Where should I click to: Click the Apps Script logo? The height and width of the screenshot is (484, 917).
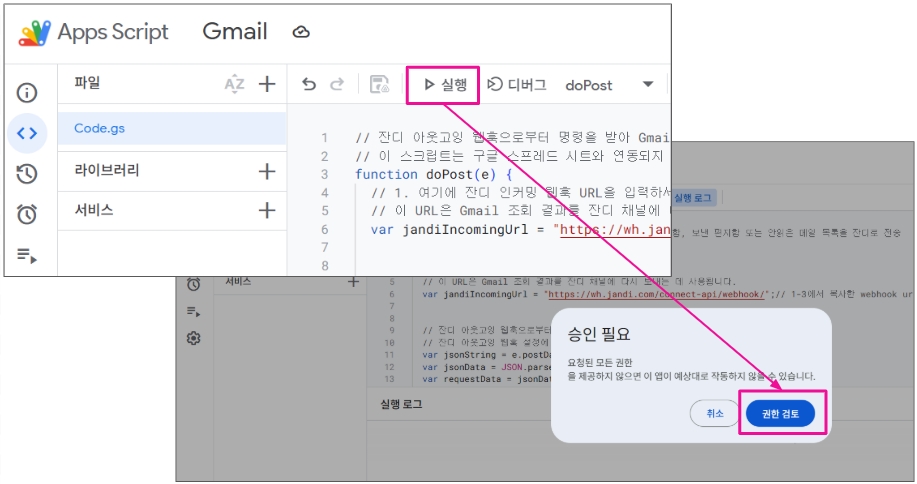pos(34,32)
